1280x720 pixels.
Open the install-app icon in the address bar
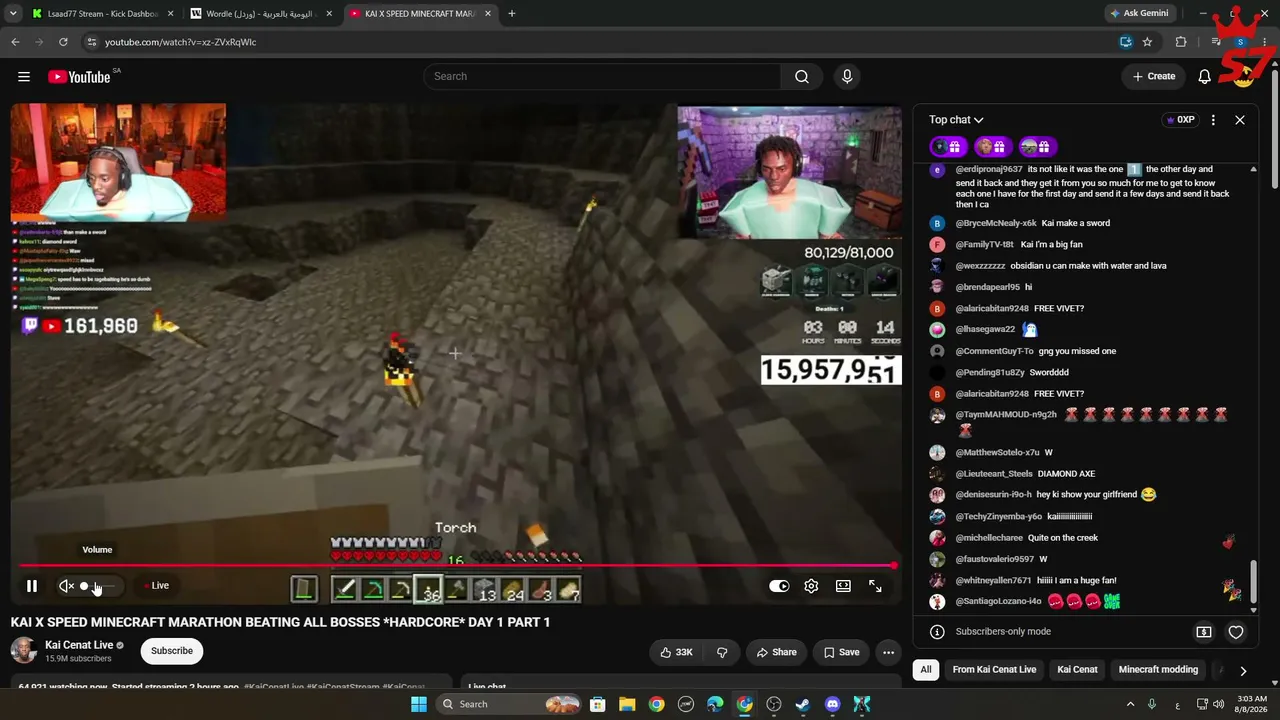(x=1126, y=42)
